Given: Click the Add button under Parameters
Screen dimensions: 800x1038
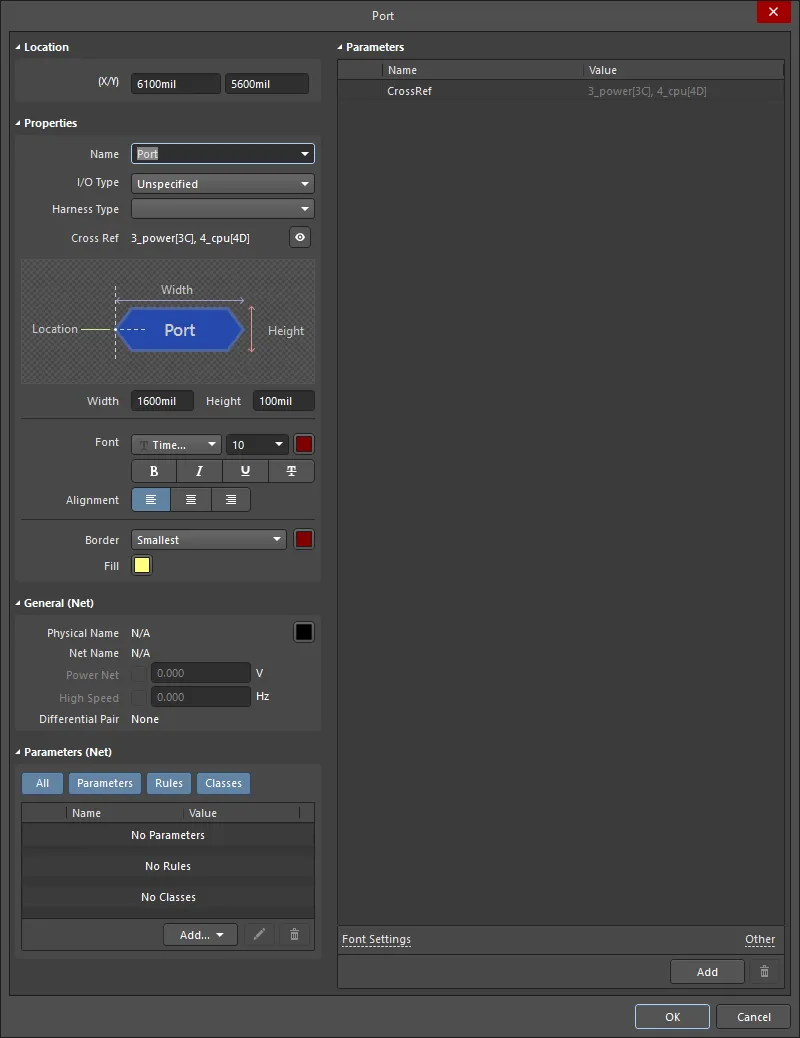Looking at the screenshot, I should click(x=707, y=971).
